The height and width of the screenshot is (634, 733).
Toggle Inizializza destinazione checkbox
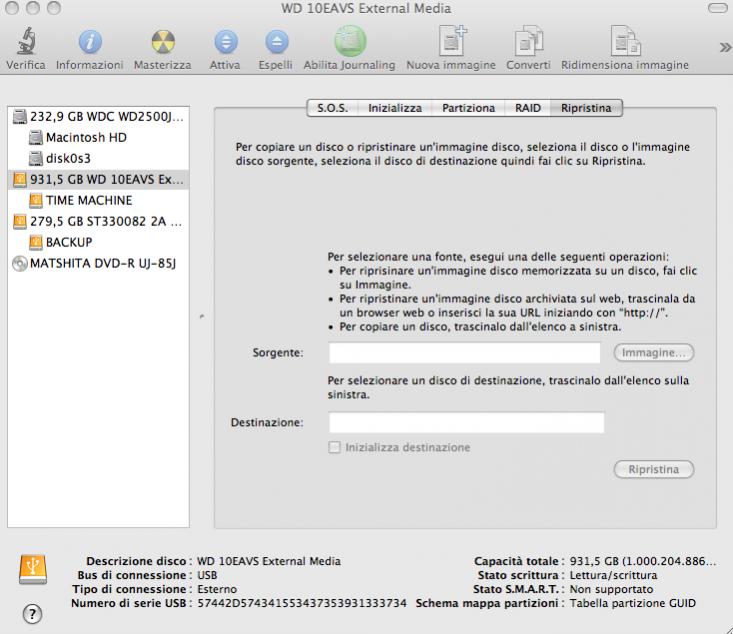click(x=334, y=447)
